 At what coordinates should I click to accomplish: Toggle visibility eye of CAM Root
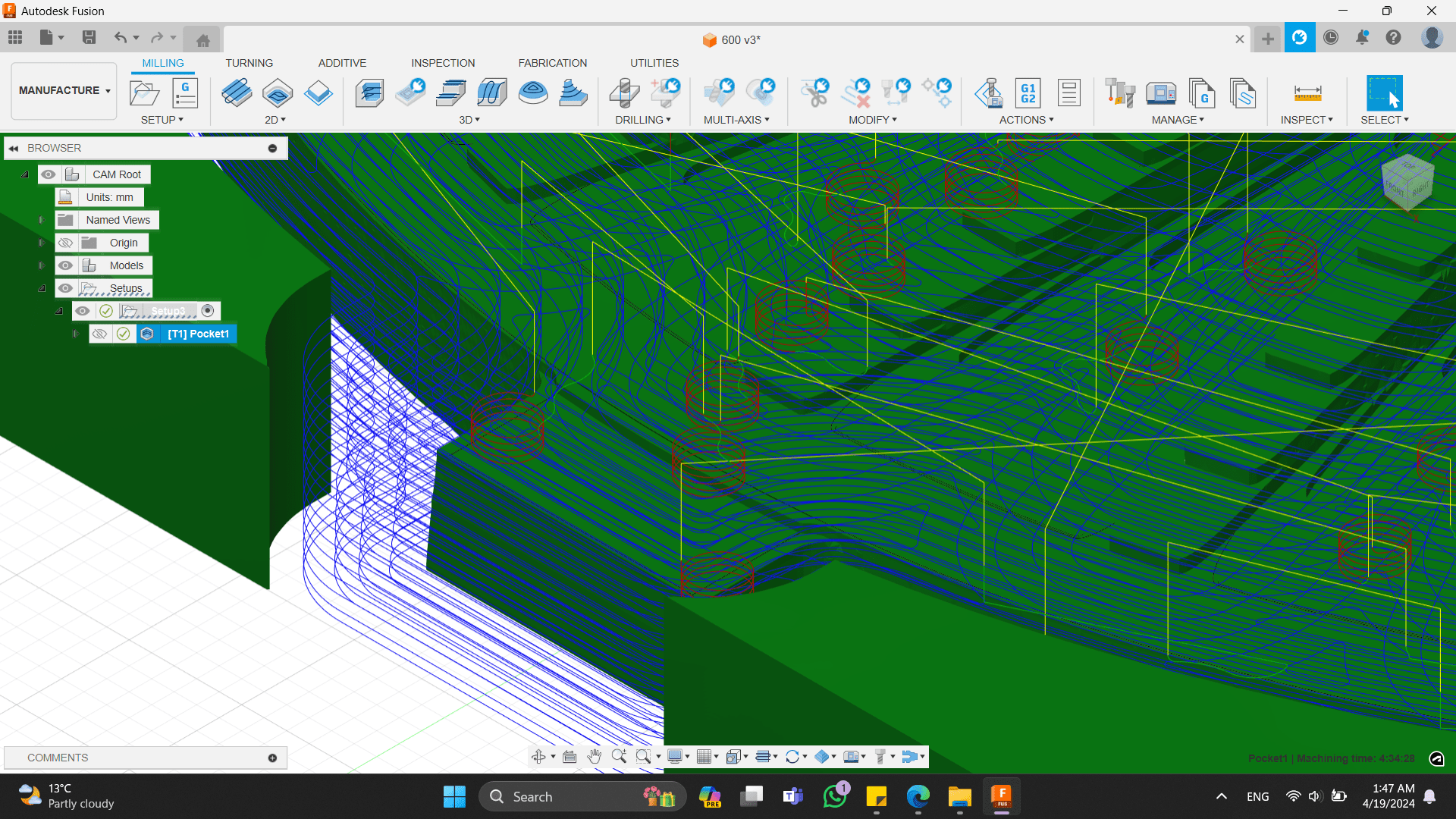(x=49, y=174)
